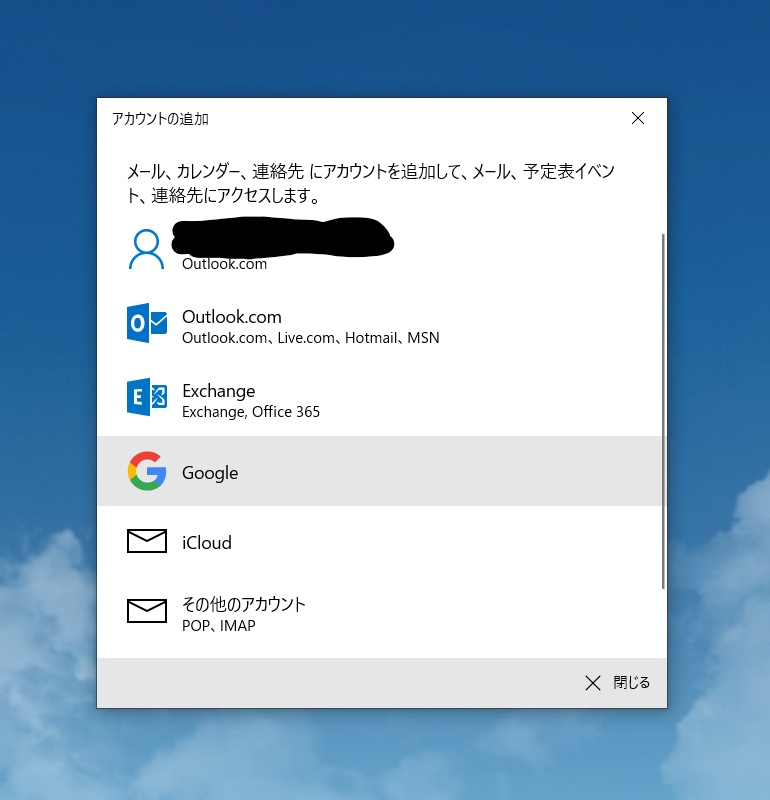Viewport: 770px width, 800px height.
Task: Close the dialog with top-right X
Action: click(638, 118)
